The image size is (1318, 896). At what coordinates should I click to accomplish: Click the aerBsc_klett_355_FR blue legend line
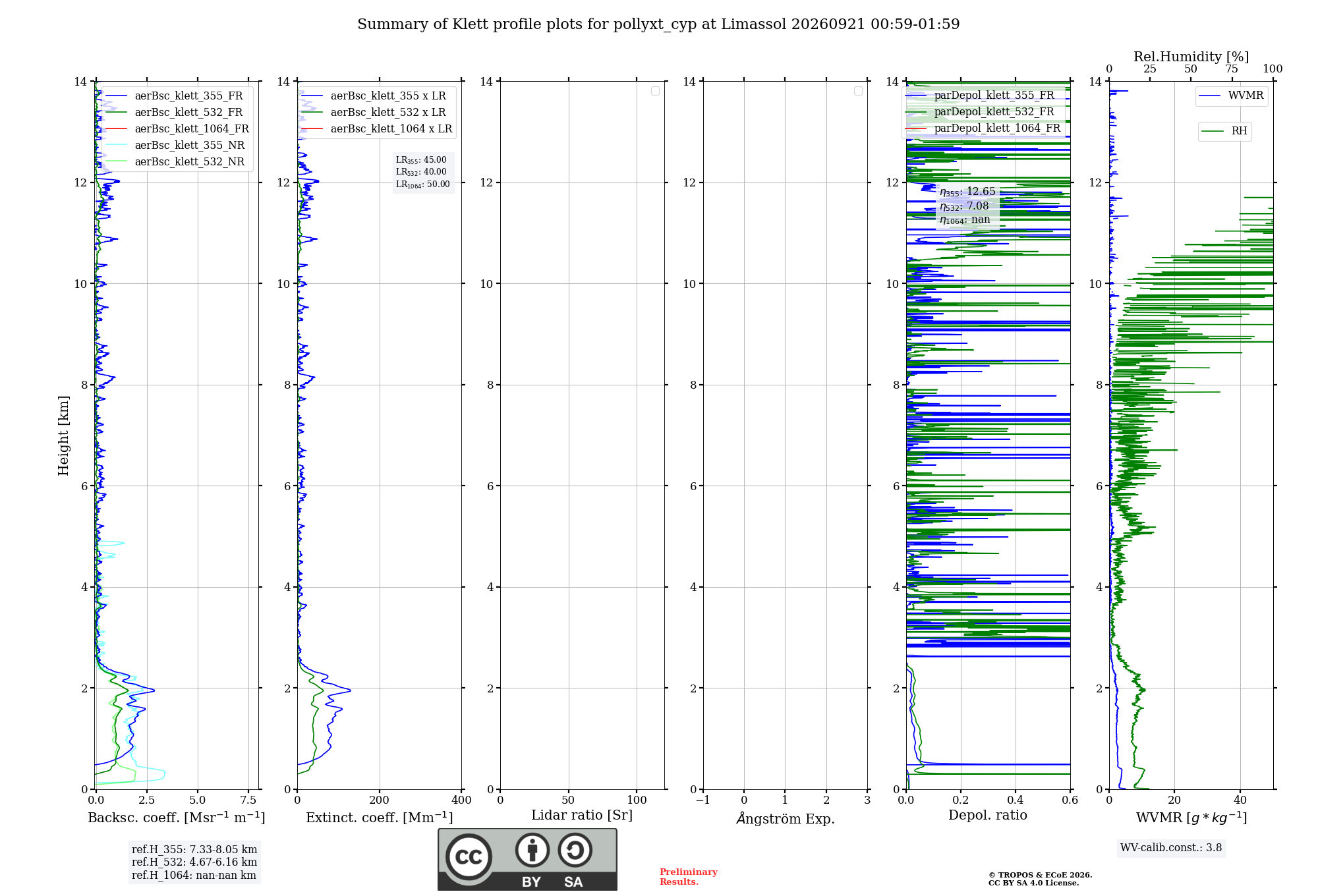click(x=116, y=96)
